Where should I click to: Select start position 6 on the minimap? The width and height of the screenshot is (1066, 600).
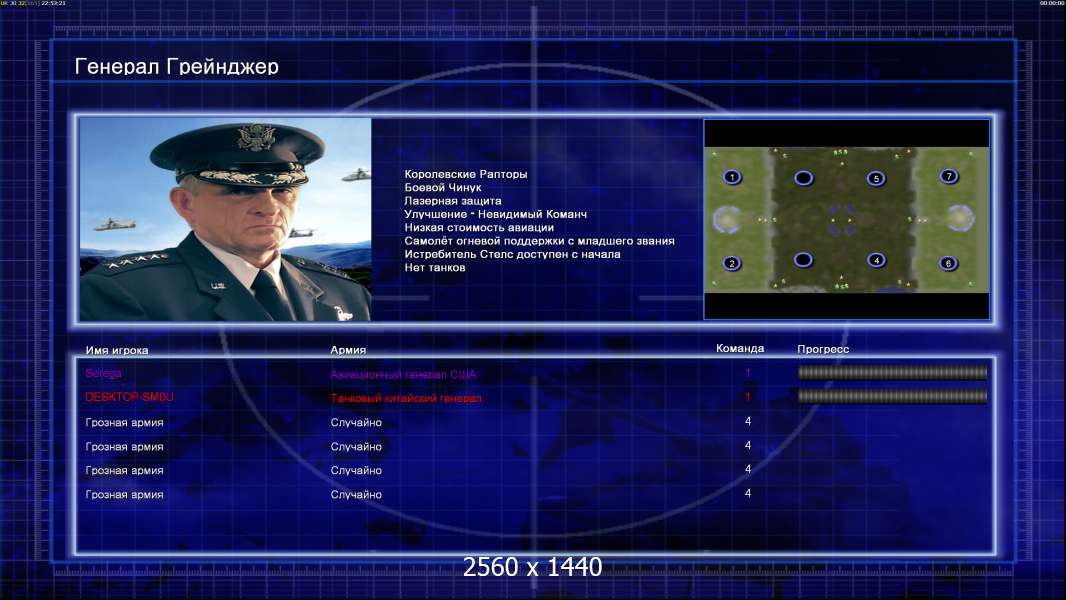pyautogui.click(x=948, y=263)
